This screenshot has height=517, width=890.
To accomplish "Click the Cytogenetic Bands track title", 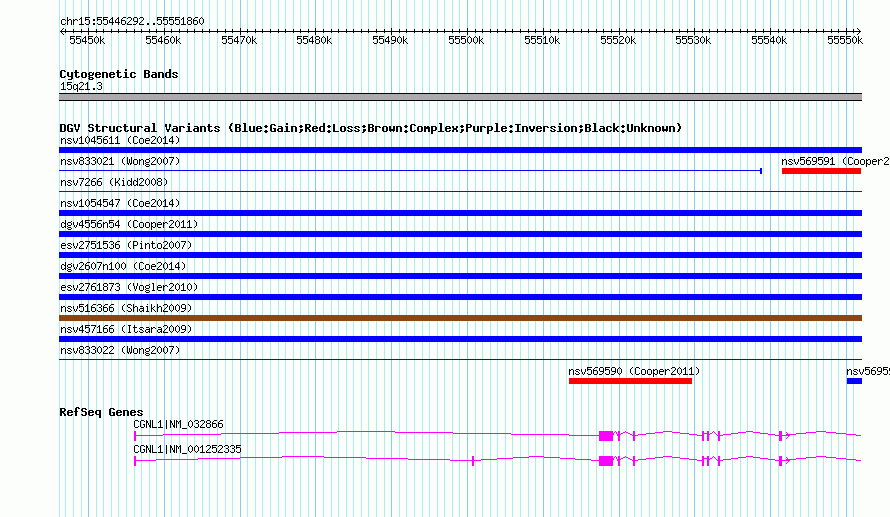I will click(119, 74).
